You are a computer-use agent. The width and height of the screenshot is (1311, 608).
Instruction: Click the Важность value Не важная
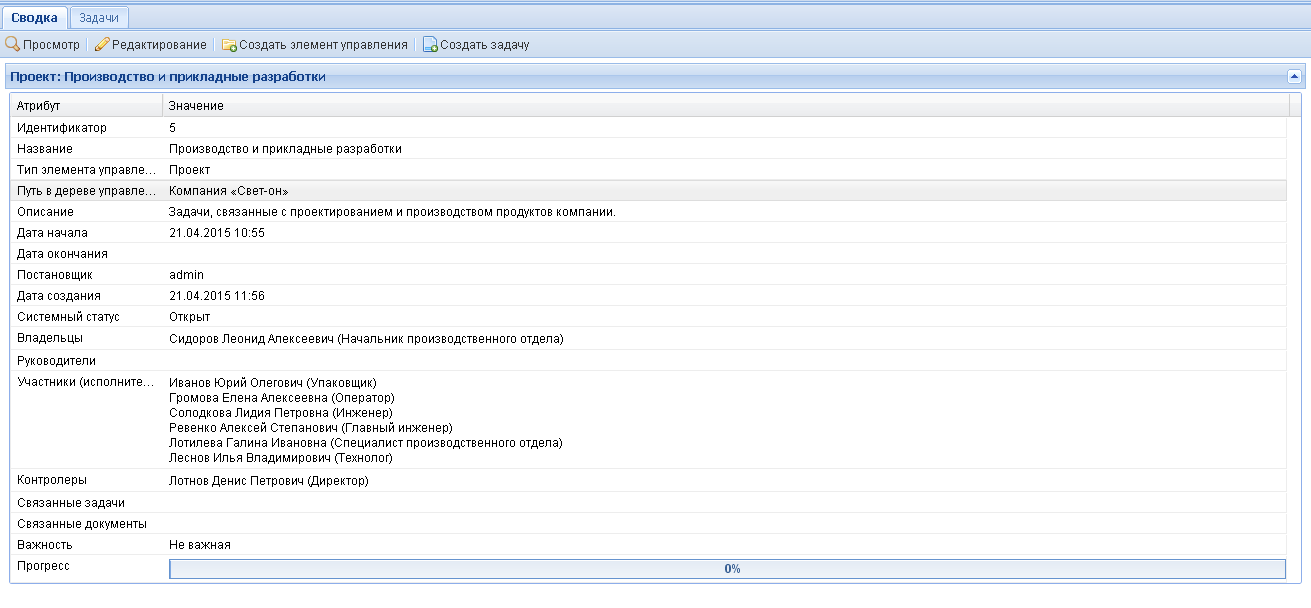200,545
